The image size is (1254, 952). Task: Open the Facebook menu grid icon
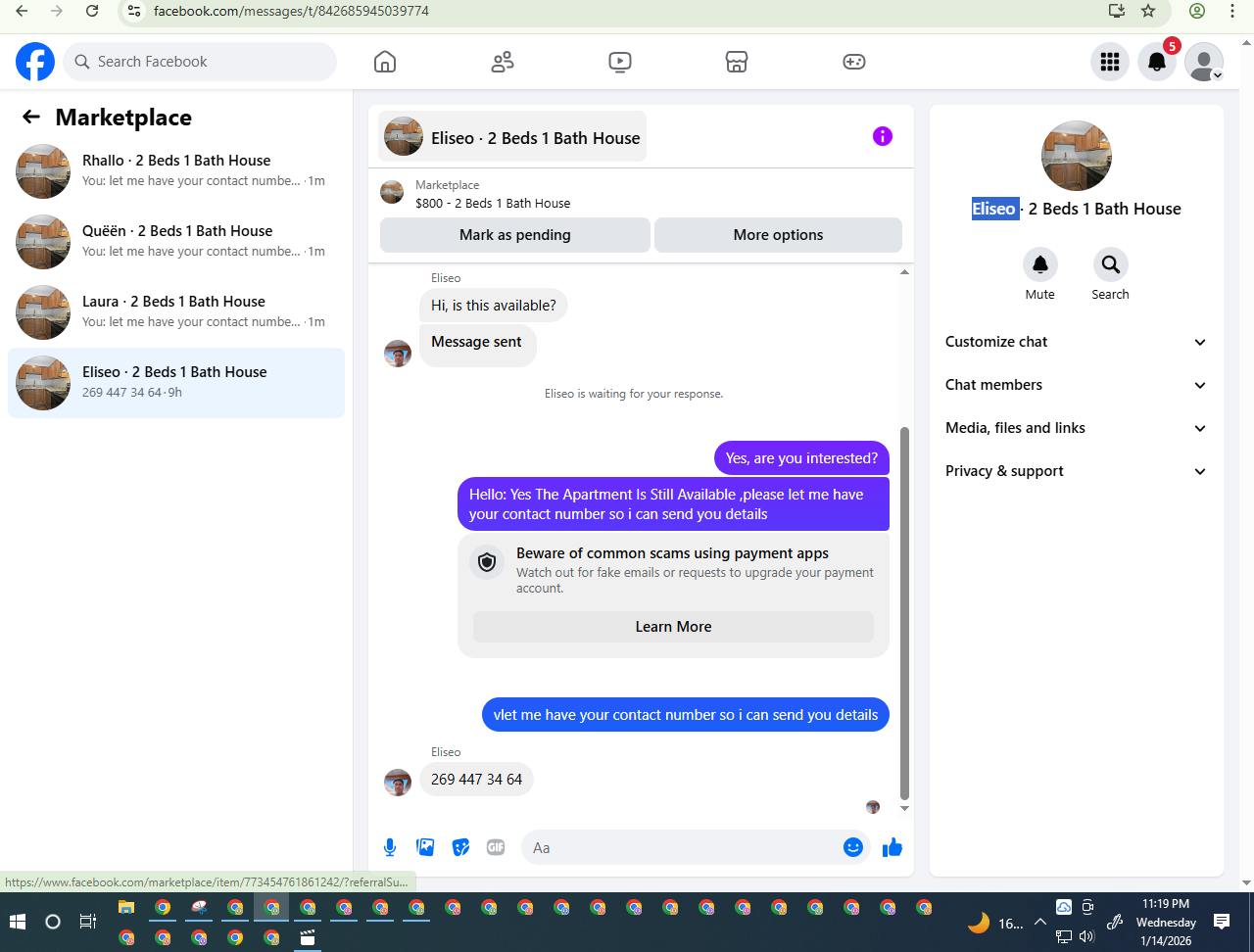1110,62
